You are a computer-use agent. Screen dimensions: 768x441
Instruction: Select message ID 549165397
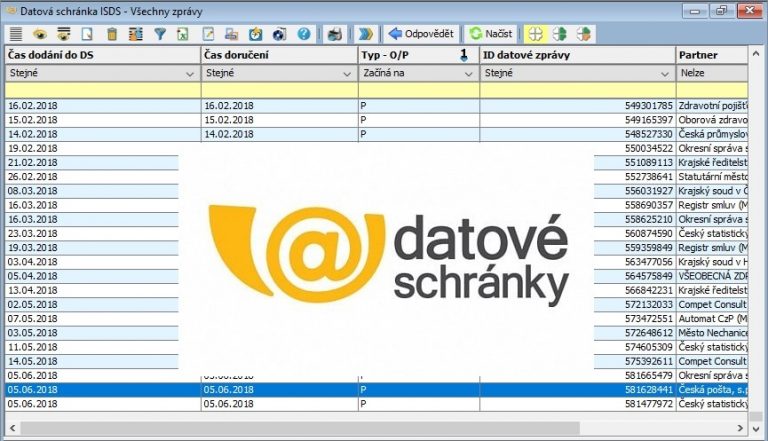pos(649,120)
